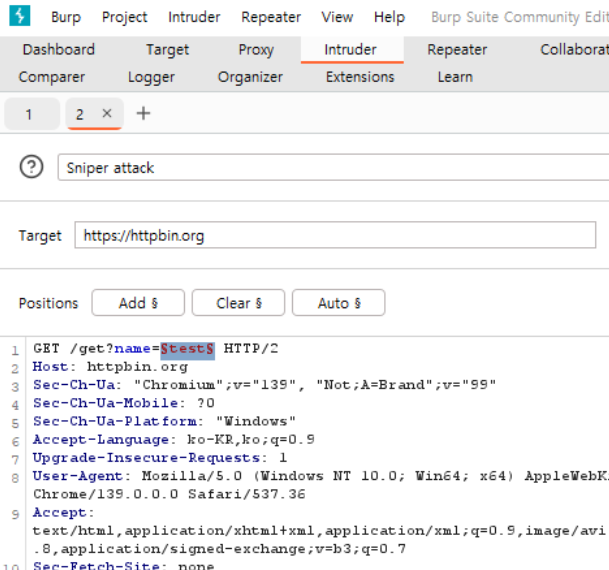The image size is (609, 570).
Task: Open the Learn tab
Action: (x=455, y=77)
